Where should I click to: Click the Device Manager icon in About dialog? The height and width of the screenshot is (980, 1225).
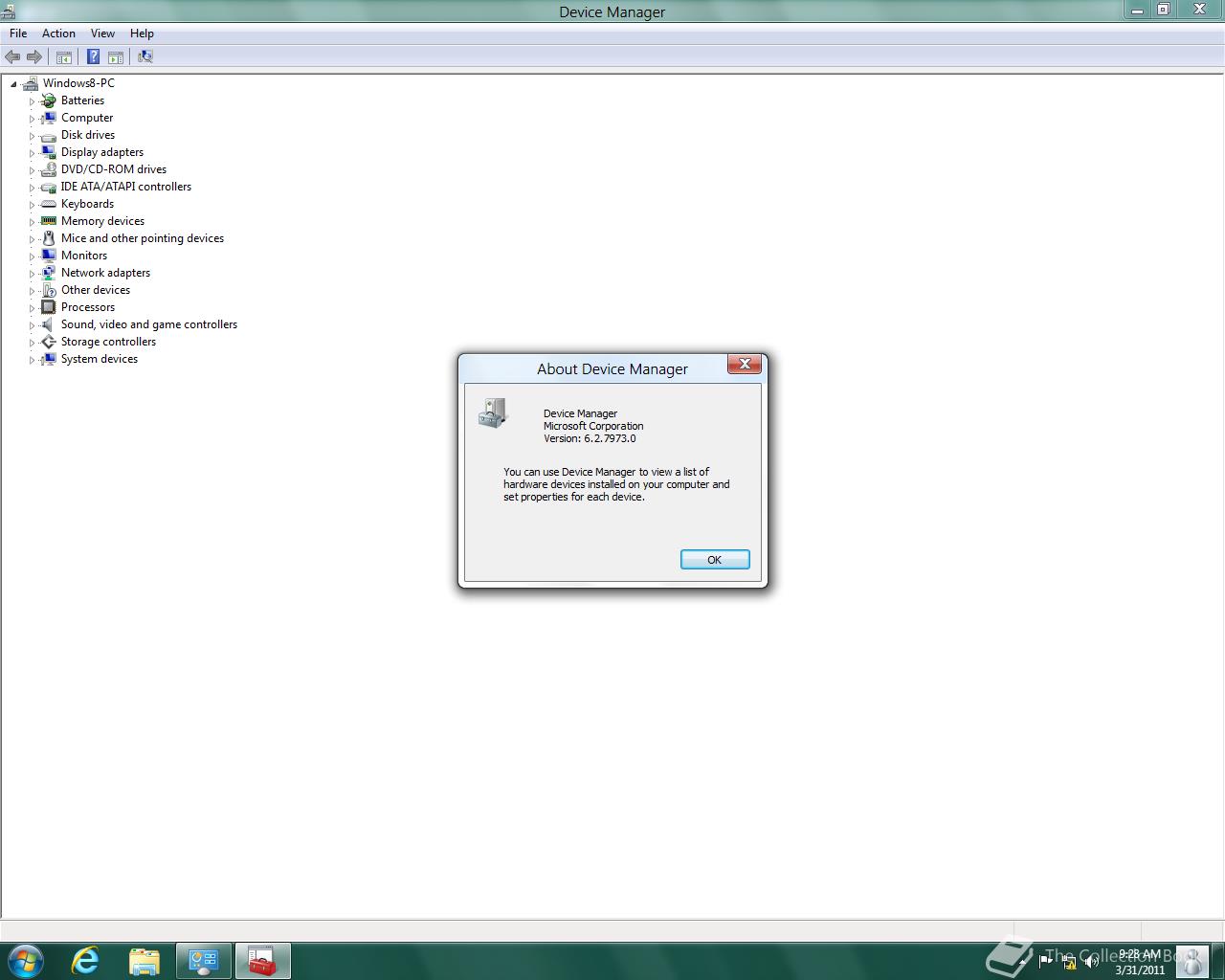(x=492, y=413)
